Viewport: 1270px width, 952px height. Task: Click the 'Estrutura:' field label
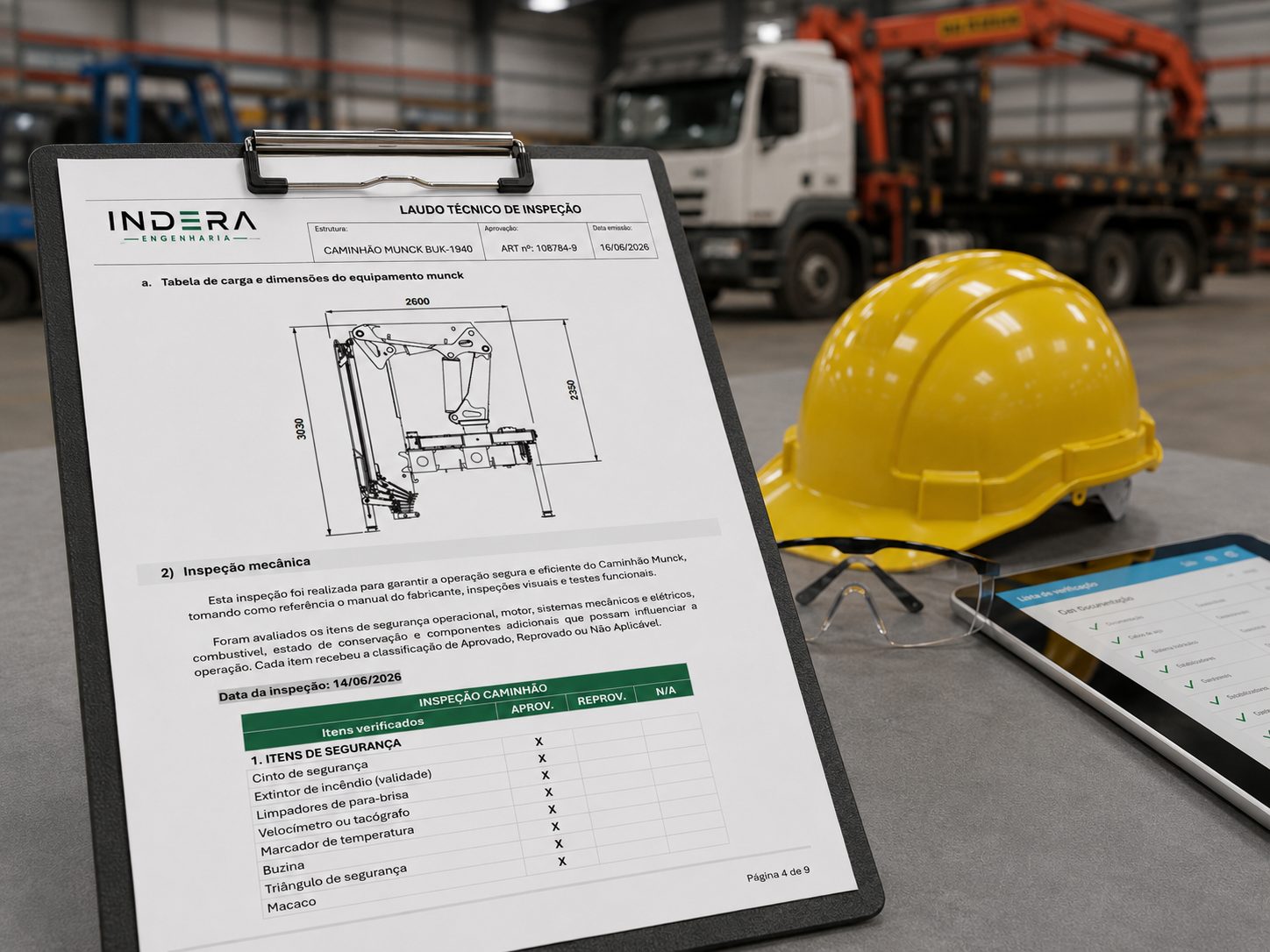tap(331, 229)
